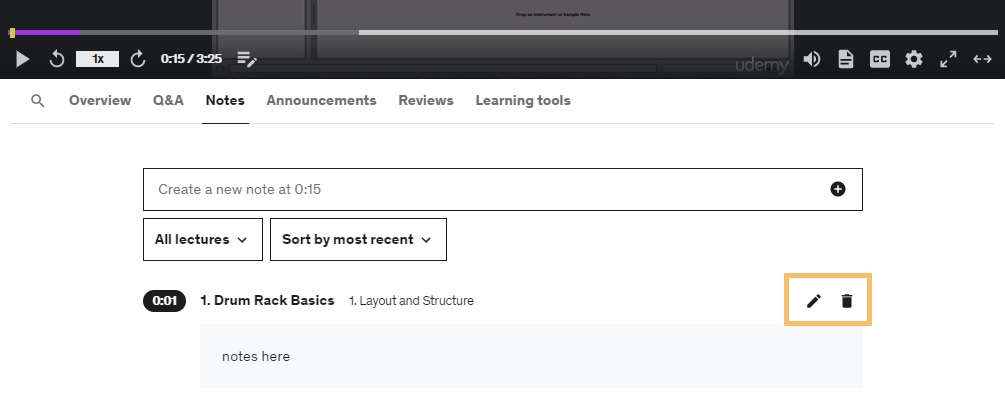The width and height of the screenshot is (1005, 395).
Task: Open the Sort by most recent dropdown
Action: (x=358, y=239)
